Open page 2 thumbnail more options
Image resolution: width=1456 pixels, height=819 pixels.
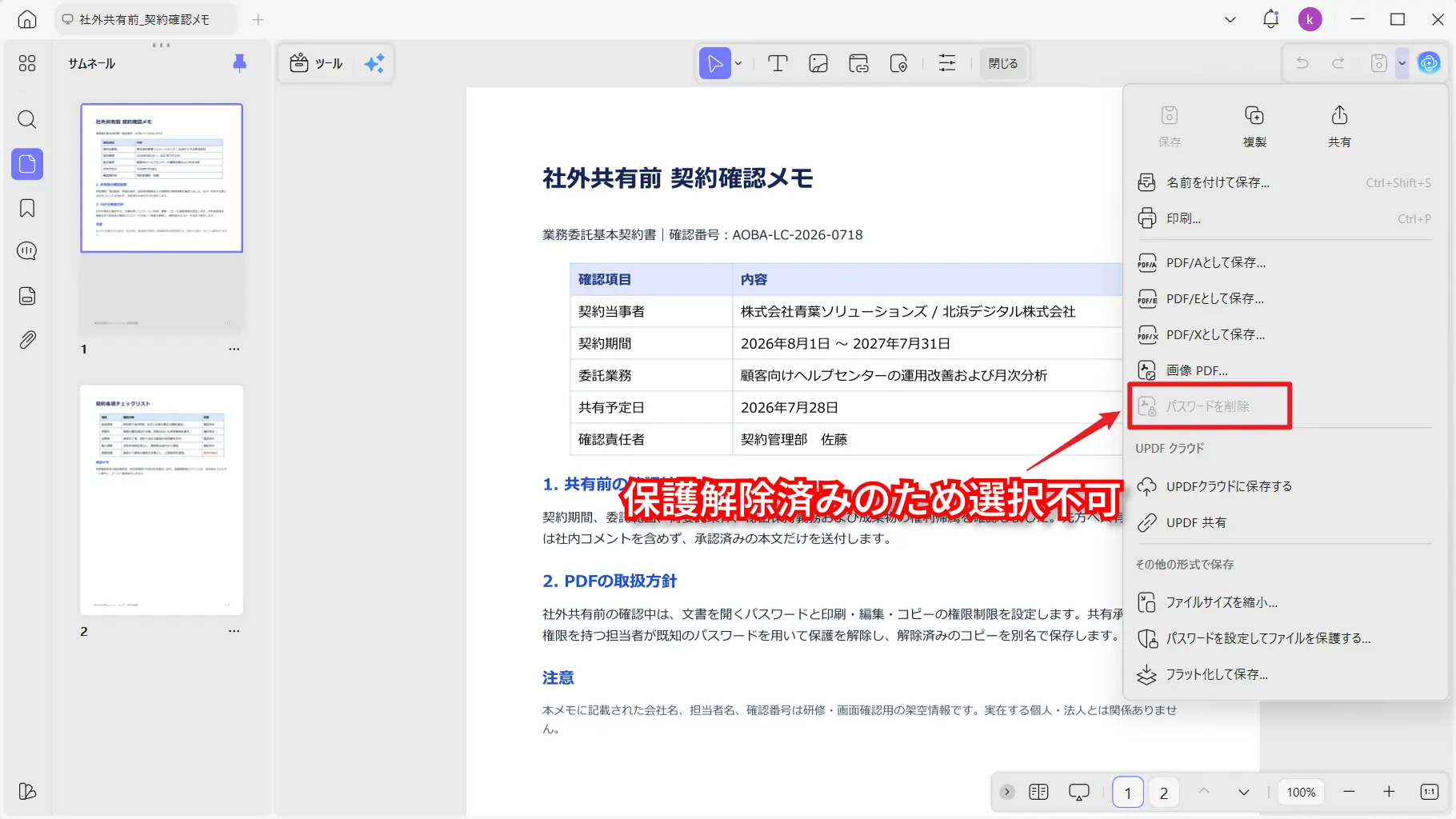click(x=234, y=631)
